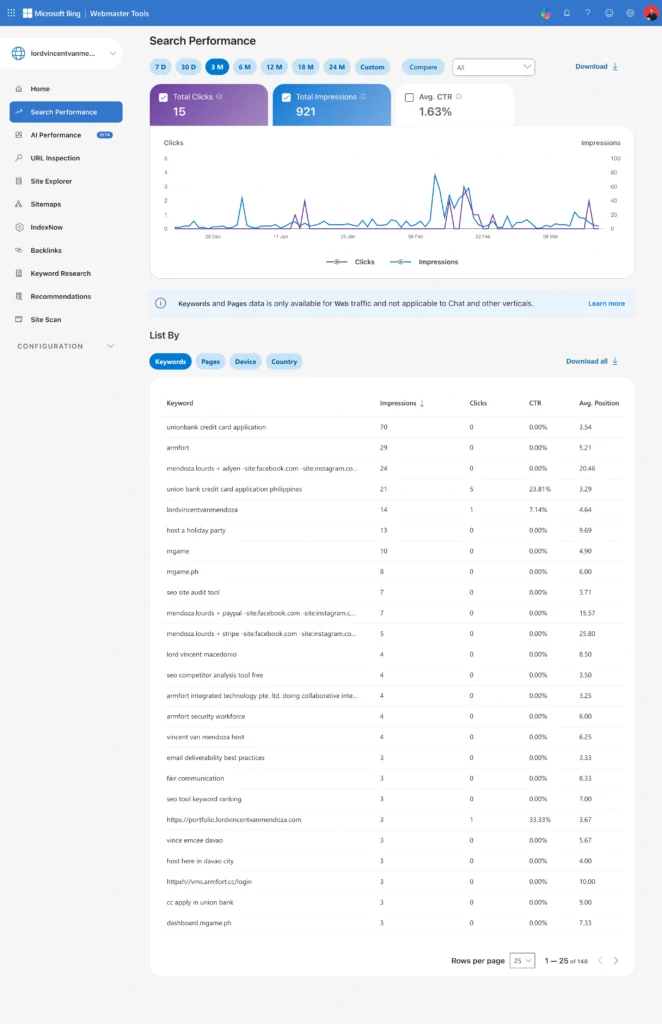662x1024 pixels.
Task: Switch to the Country tab
Action: (284, 361)
